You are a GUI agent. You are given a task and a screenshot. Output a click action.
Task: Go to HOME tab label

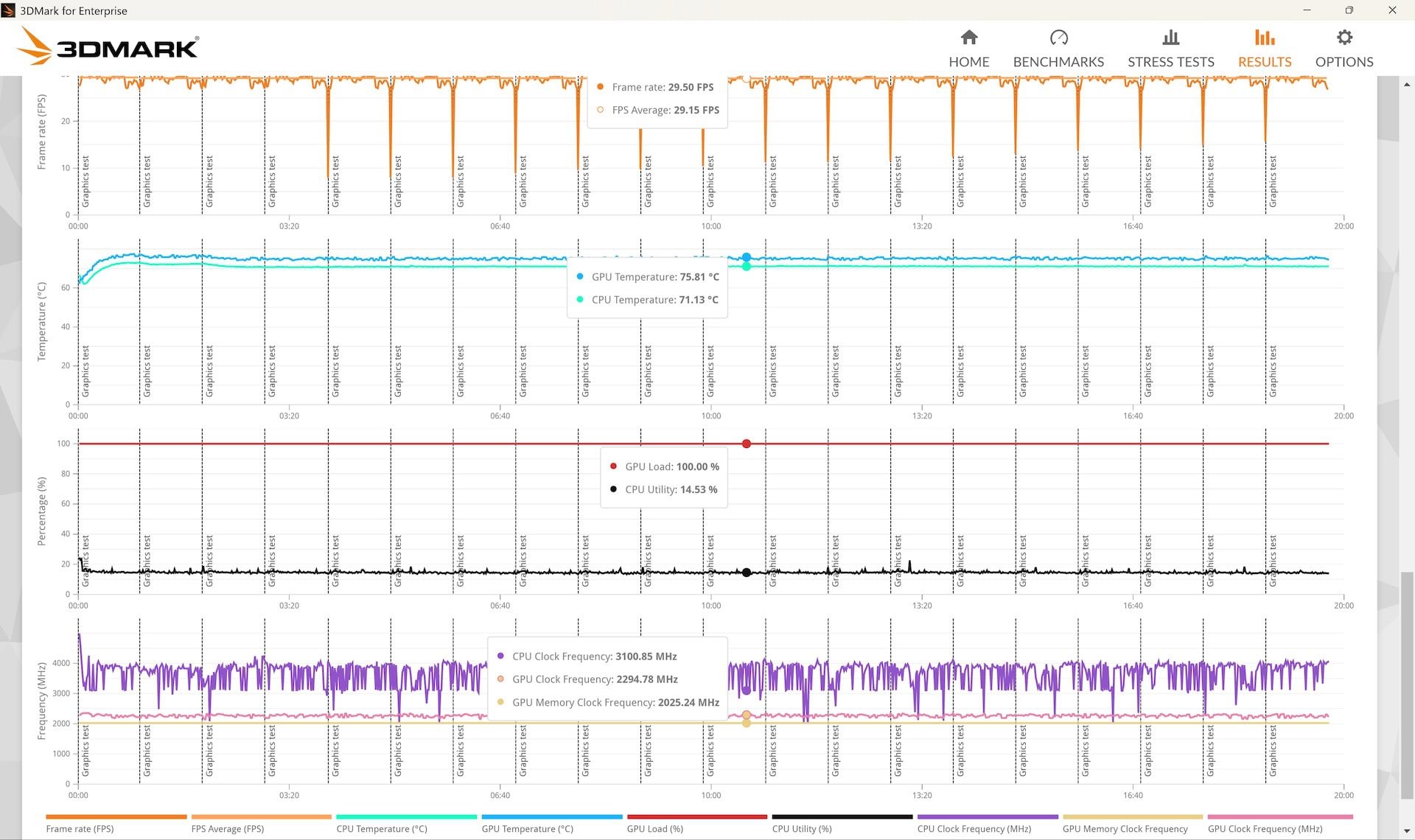point(969,62)
